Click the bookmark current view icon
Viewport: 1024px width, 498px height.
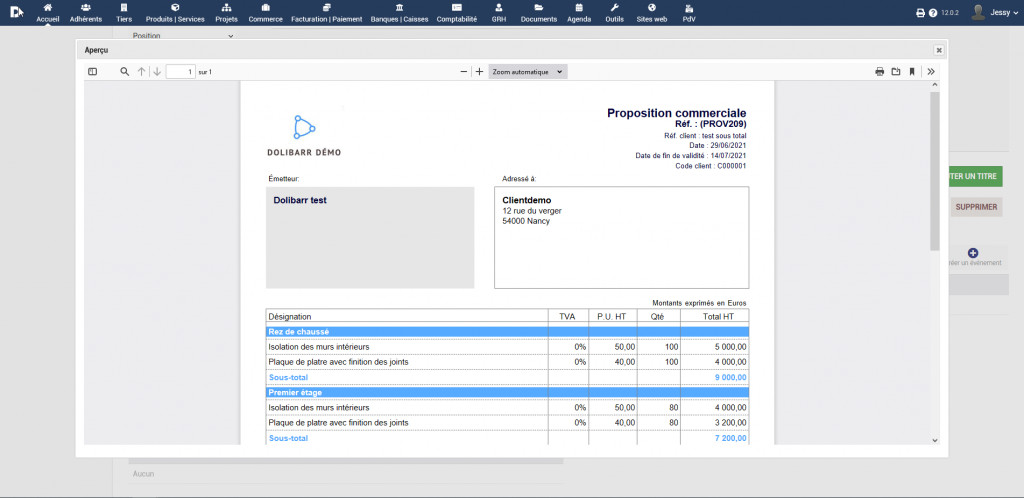[x=912, y=72]
